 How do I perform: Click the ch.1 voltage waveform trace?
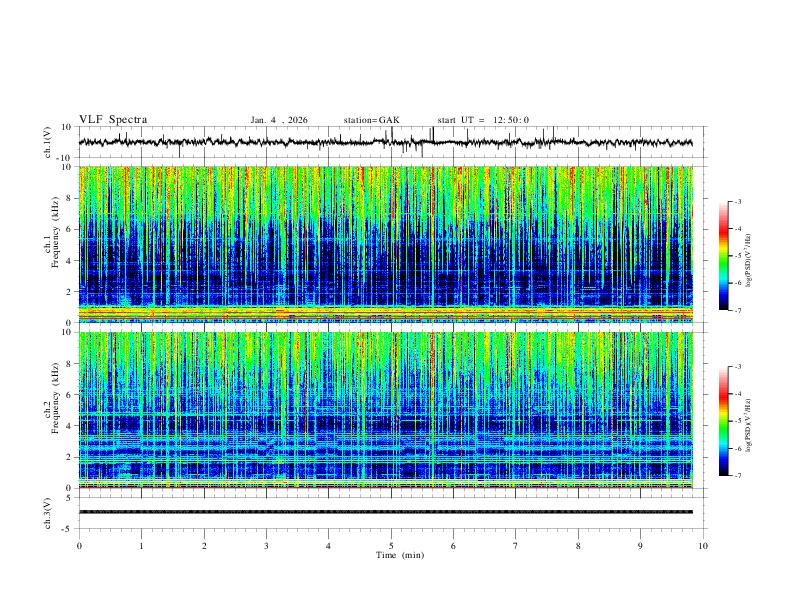coord(385,142)
